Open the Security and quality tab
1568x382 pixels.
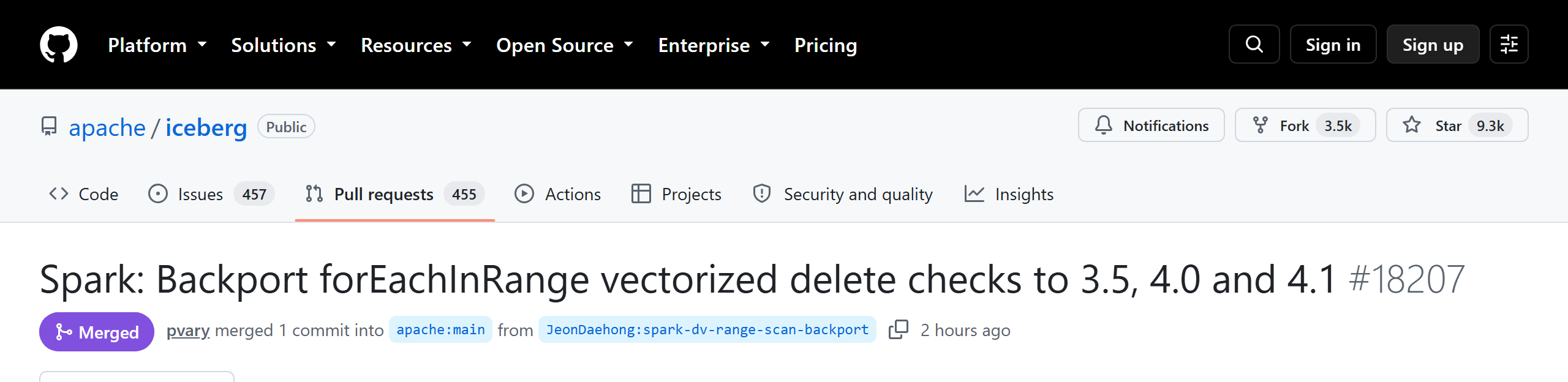coord(843,194)
